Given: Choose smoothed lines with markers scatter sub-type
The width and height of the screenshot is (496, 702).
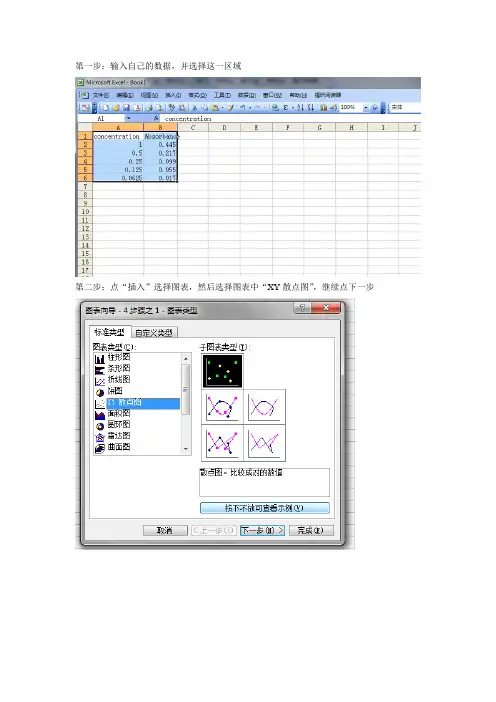Looking at the screenshot, I should [x=222, y=406].
